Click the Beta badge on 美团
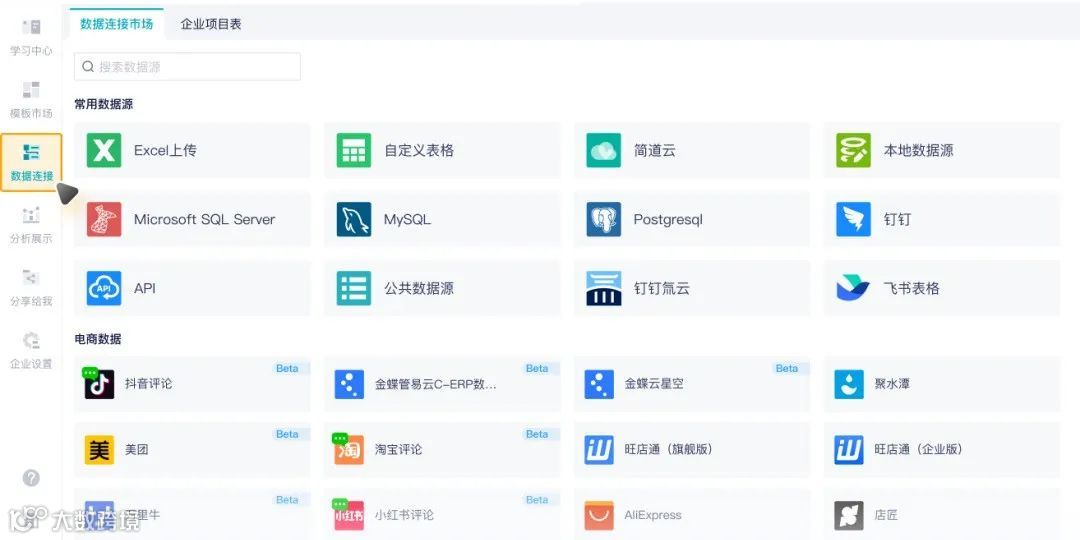This screenshot has height=540, width=1080. pos(287,434)
